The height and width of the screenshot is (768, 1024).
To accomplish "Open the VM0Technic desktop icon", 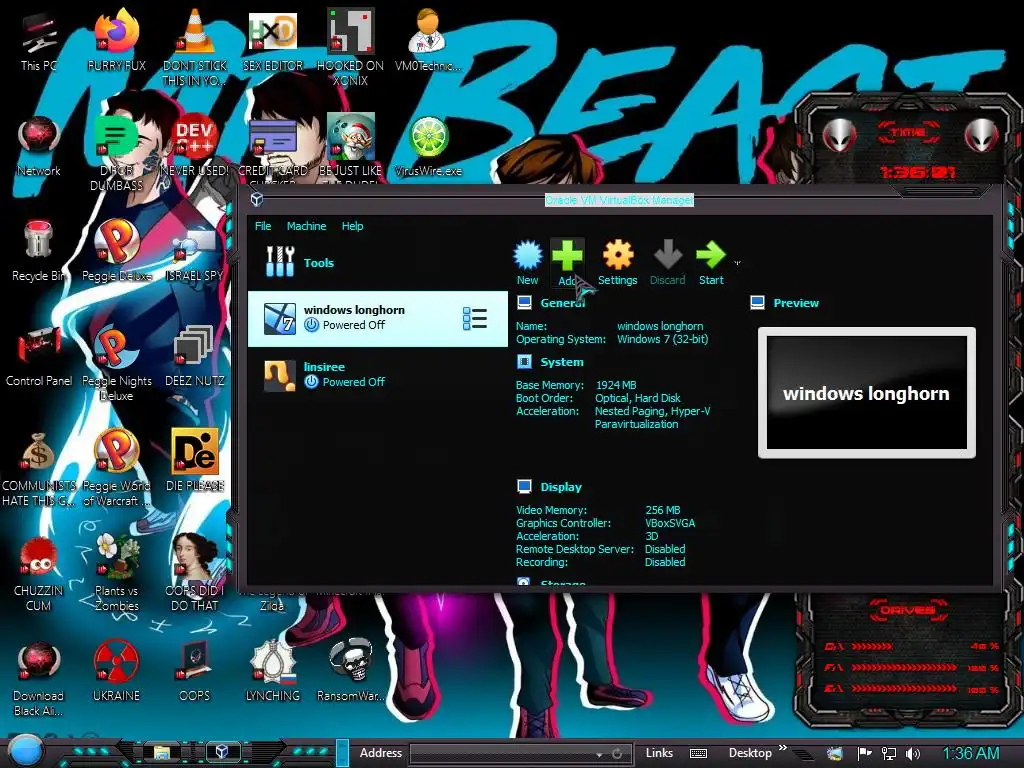I will (428, 31).
